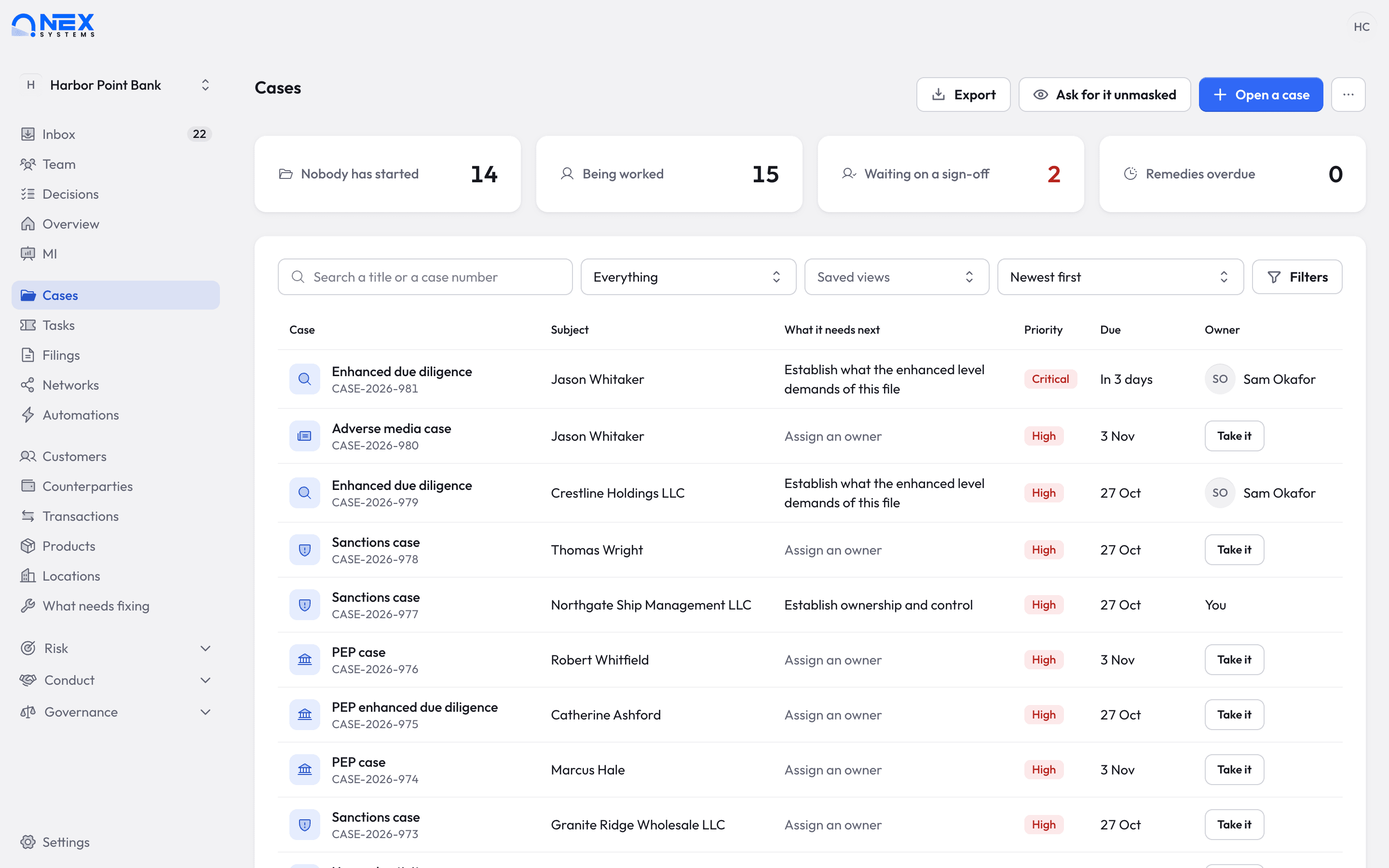This screenshot has height=868, width=1389.
Task: Open the Automations page
Action: tap(115, 415)
